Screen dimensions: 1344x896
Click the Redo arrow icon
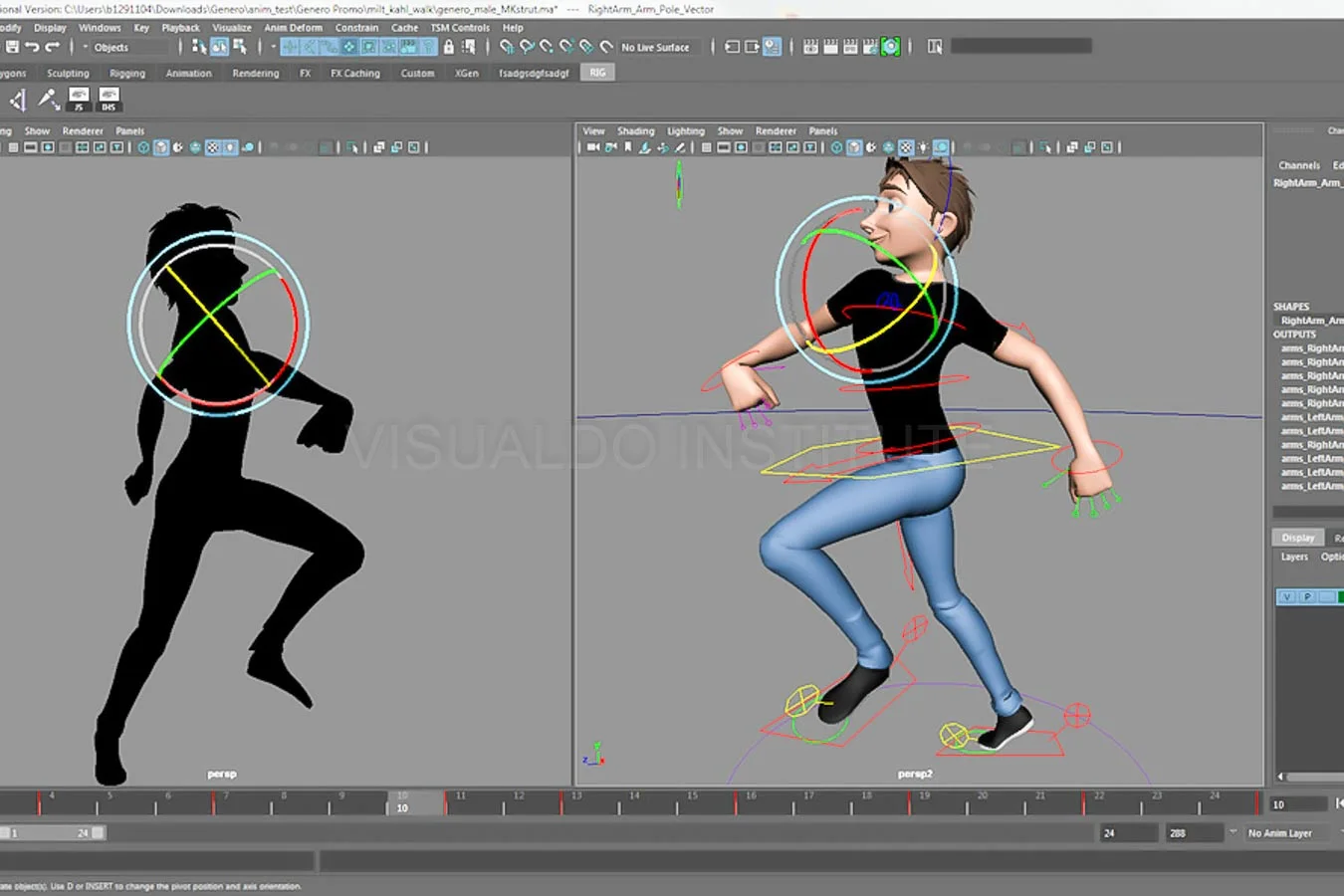tap(53, 47)
